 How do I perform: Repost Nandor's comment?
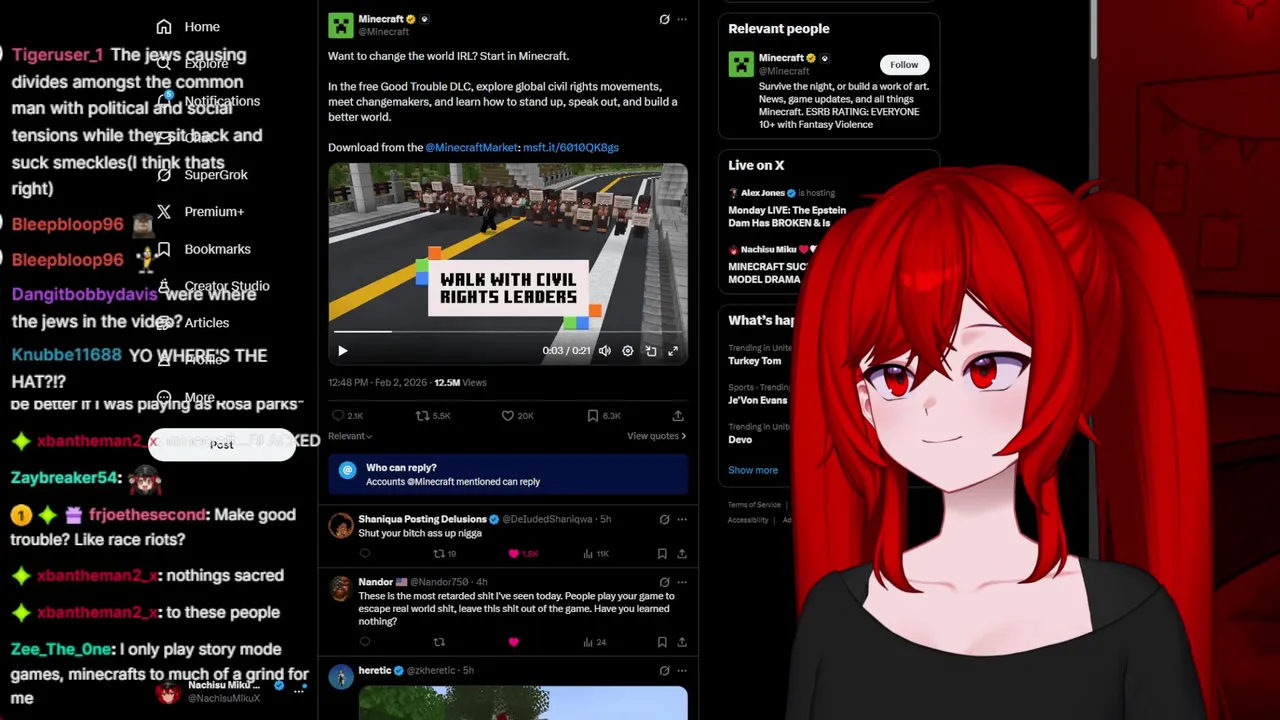(439, 642)
